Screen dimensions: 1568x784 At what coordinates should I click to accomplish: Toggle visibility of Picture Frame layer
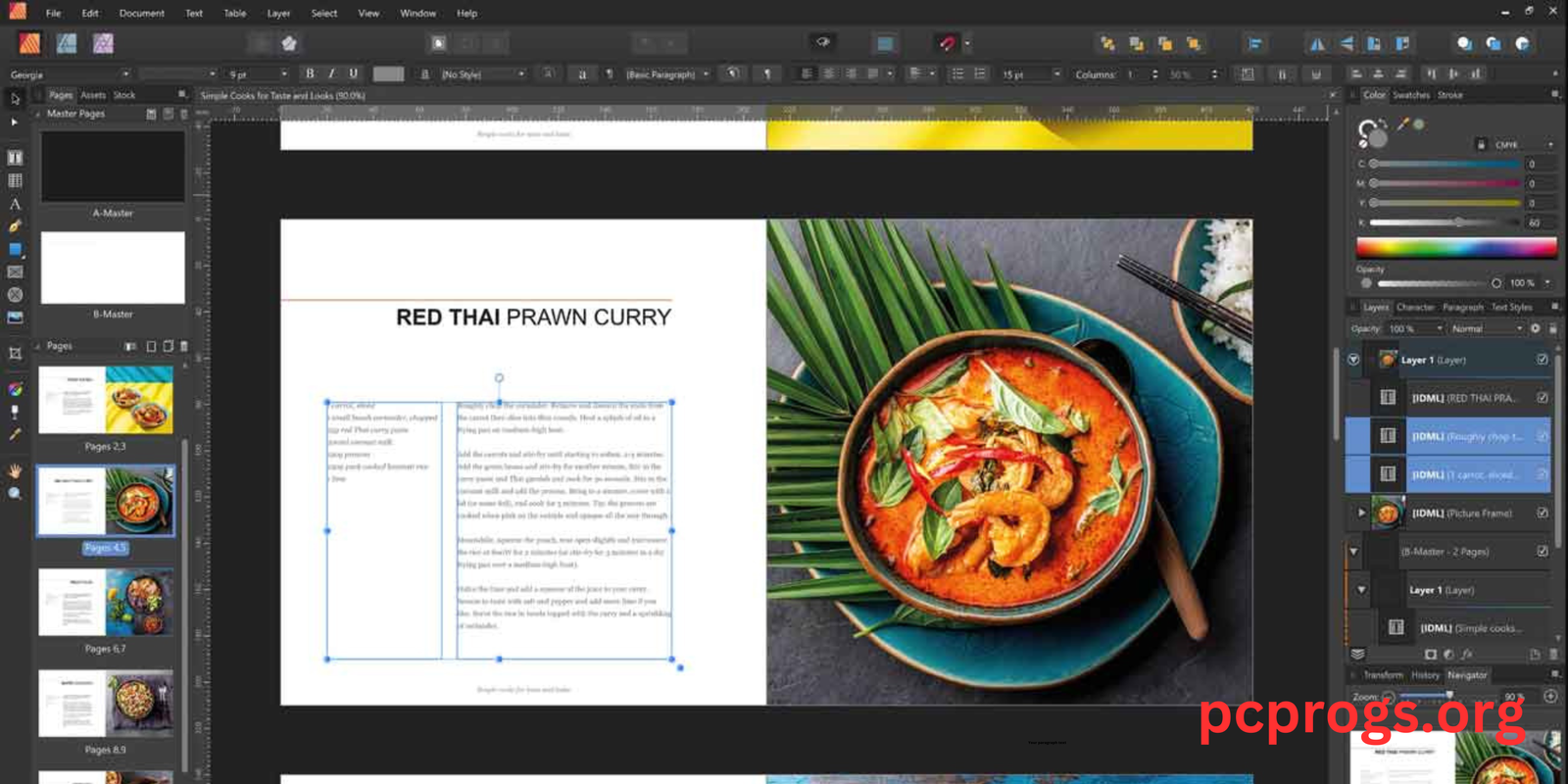tap(1543, 513)
